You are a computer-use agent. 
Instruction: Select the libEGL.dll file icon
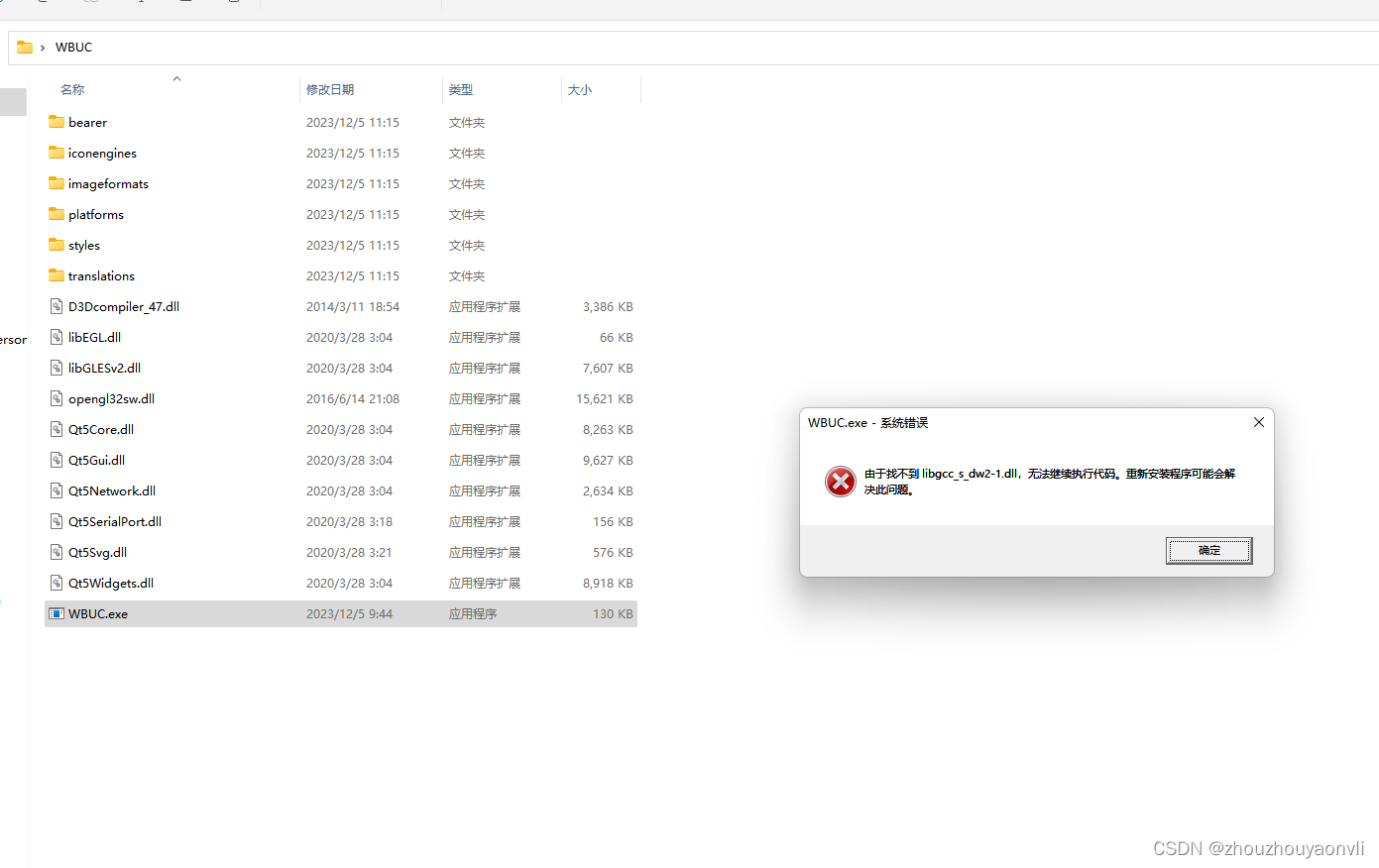(x=56, y=337)
